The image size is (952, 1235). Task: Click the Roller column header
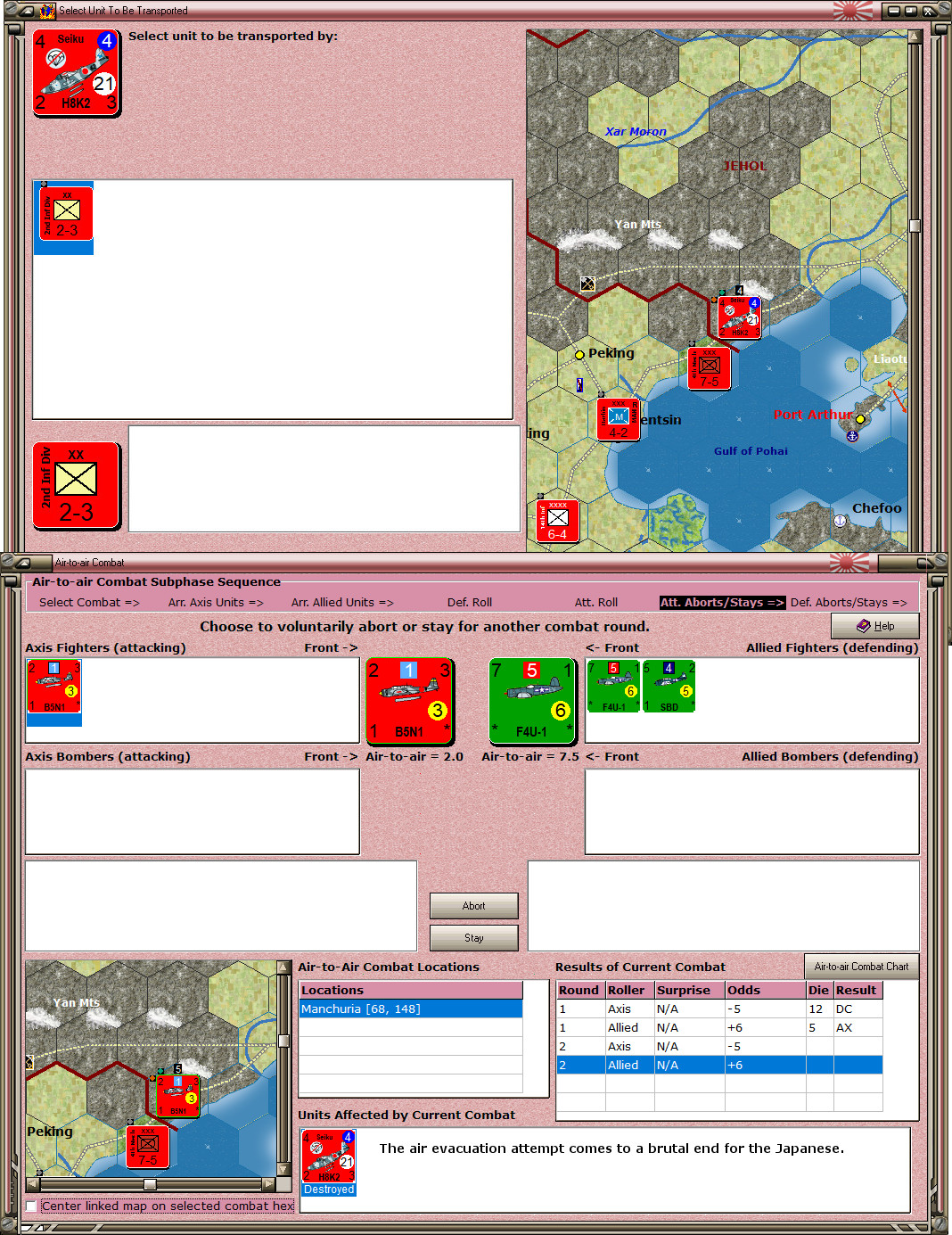coord(629,990)
